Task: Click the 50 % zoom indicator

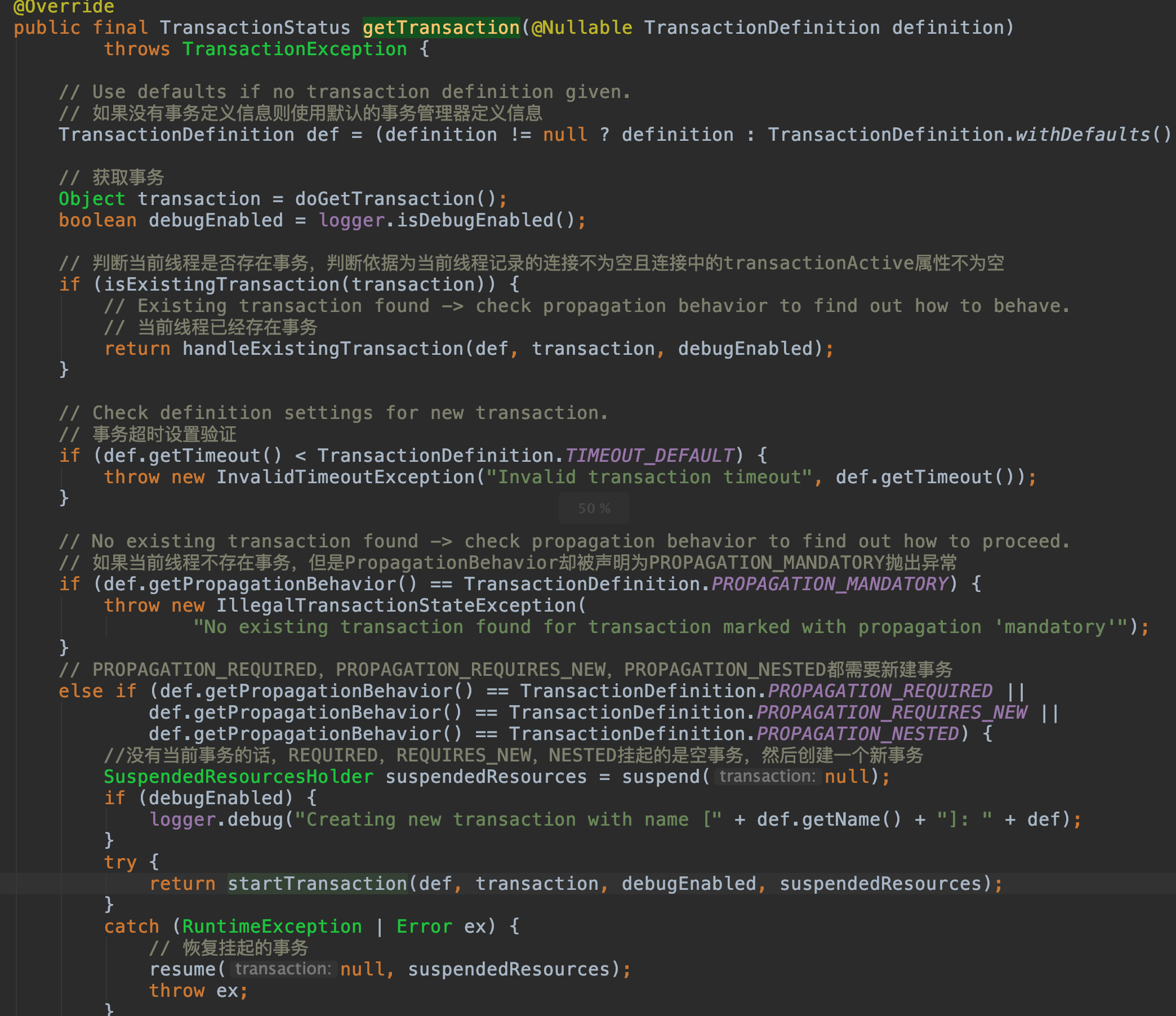Action: pos(594,508)
